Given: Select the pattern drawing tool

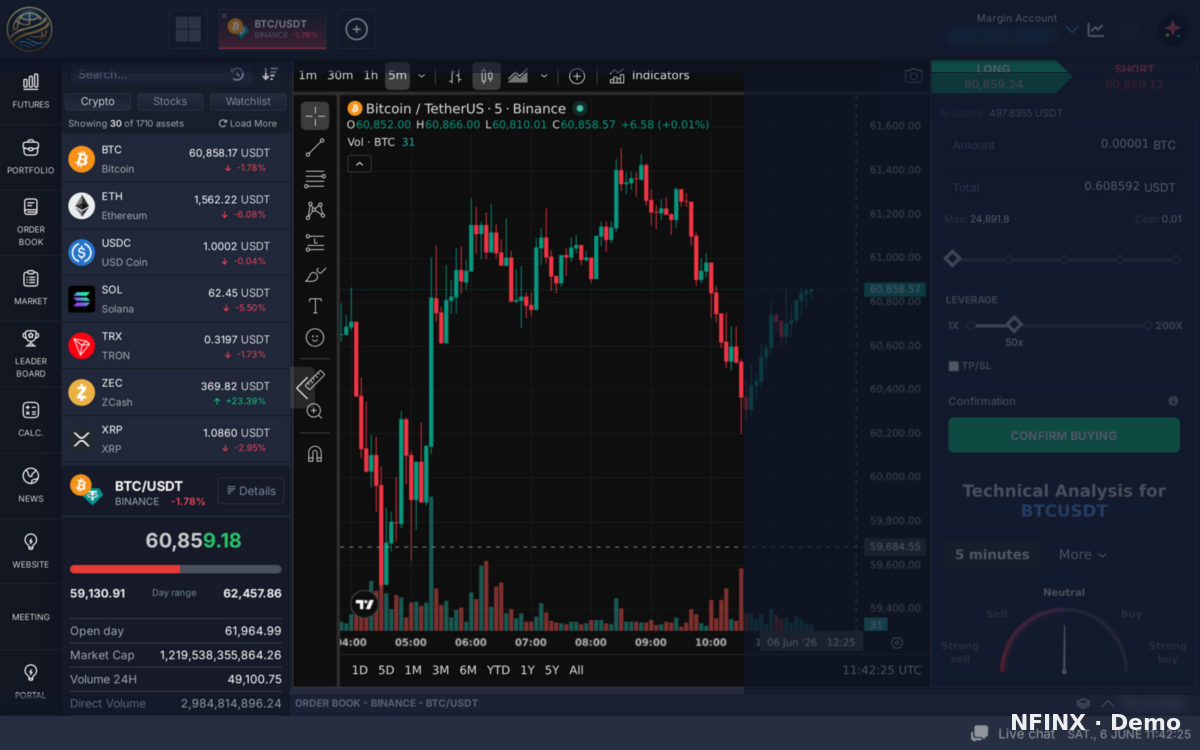Looking at the screenshot, I should coord(315,210).
